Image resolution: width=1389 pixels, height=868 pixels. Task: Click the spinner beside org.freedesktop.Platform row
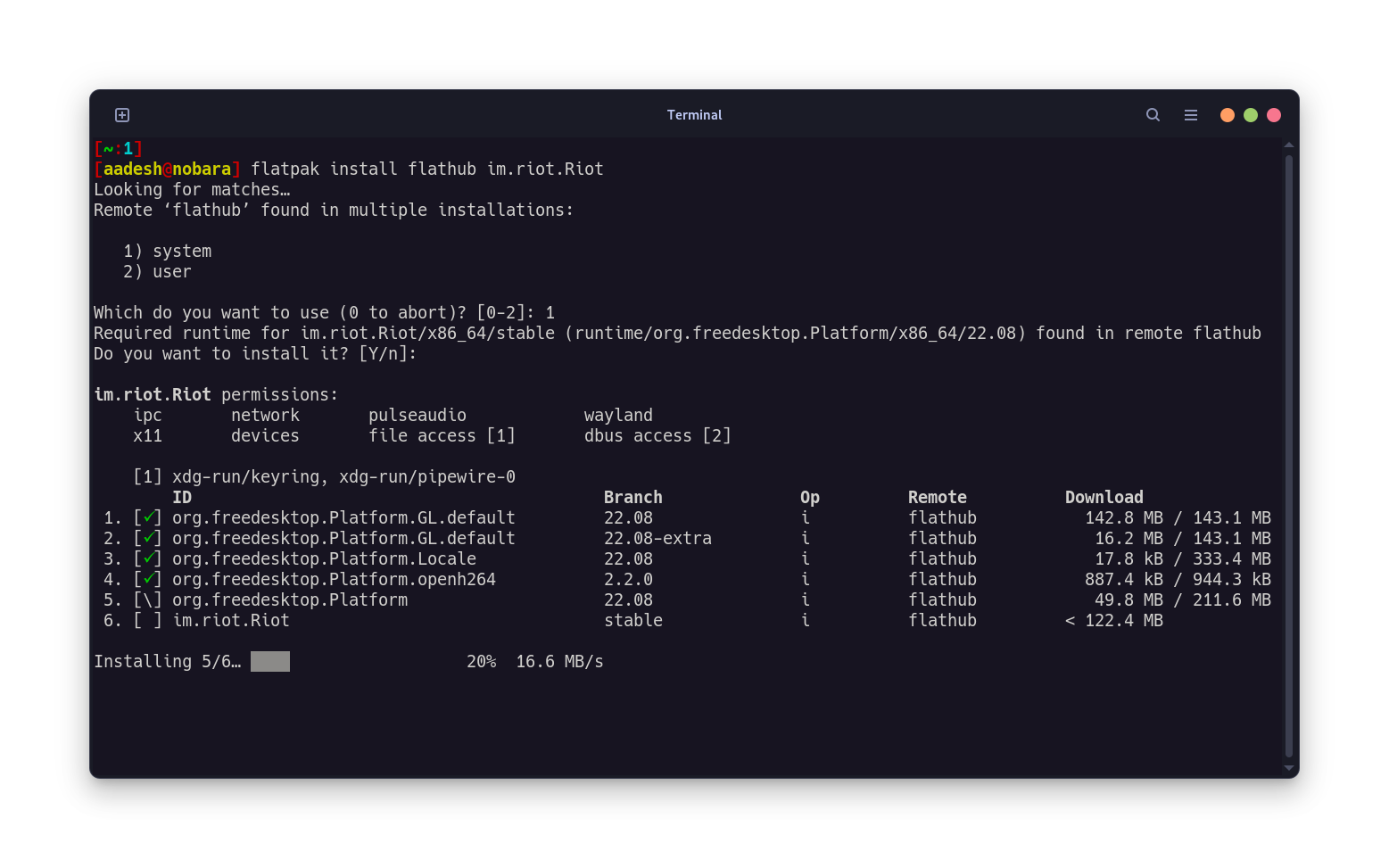(148, 599)
